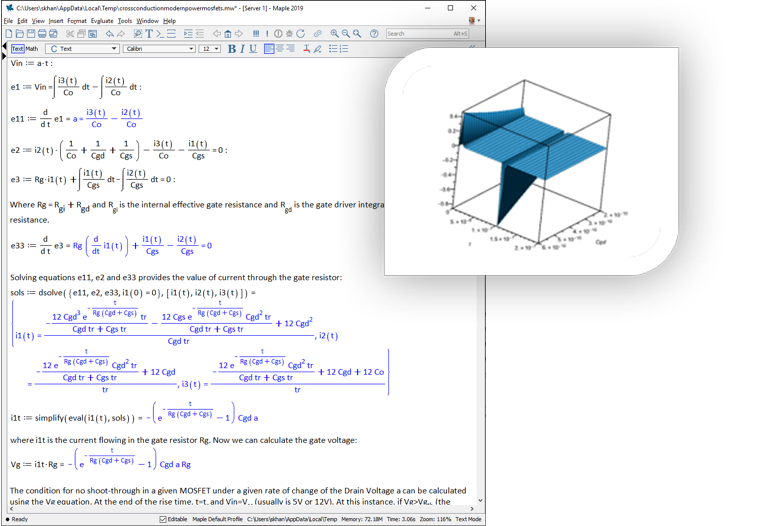Open the Evaluate menu
The height and width of the screenshot is (526, 775).
[x=101, y=20]
